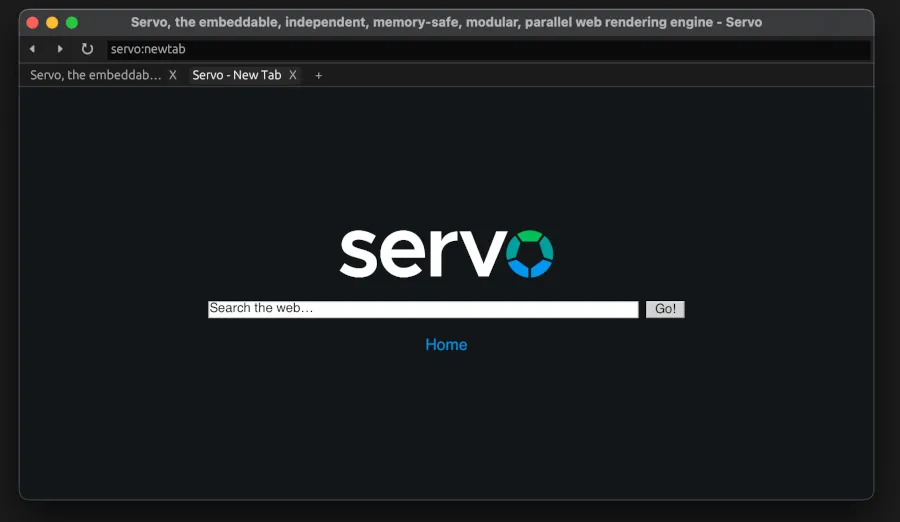This screenshot has width=900, height=522.
Task: Maximize the window with green button
Action: click(72, 22)
